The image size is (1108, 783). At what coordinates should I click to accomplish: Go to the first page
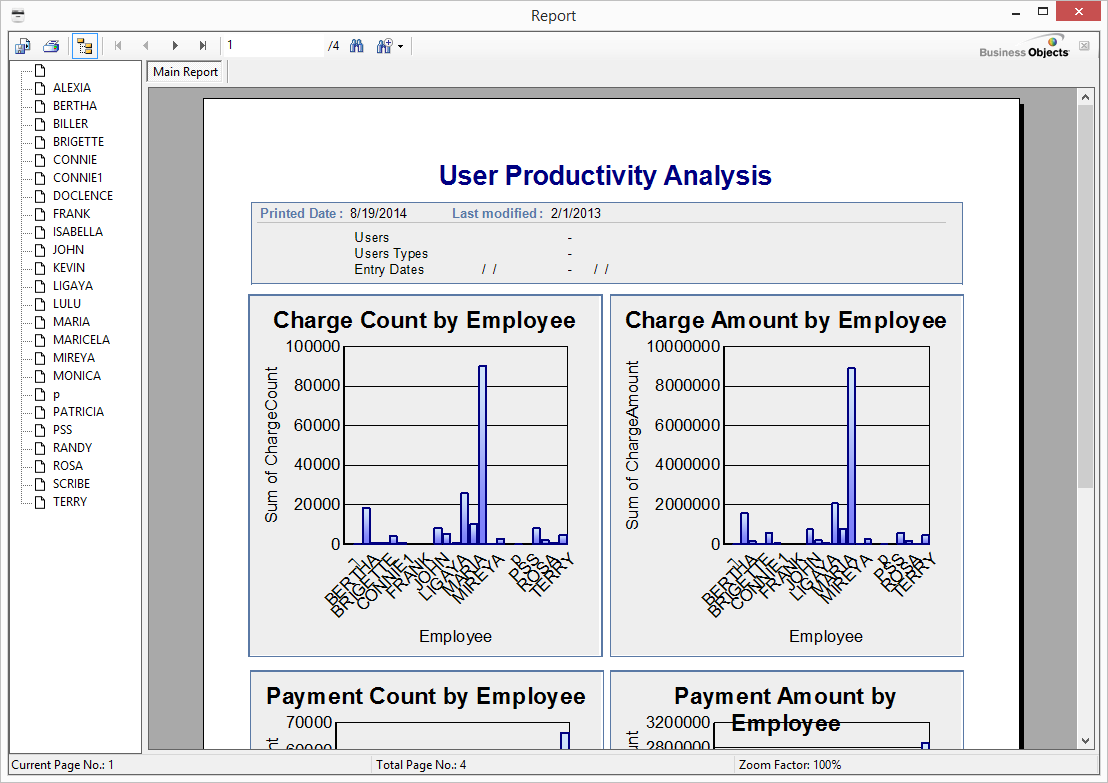[x=118, y=46]
